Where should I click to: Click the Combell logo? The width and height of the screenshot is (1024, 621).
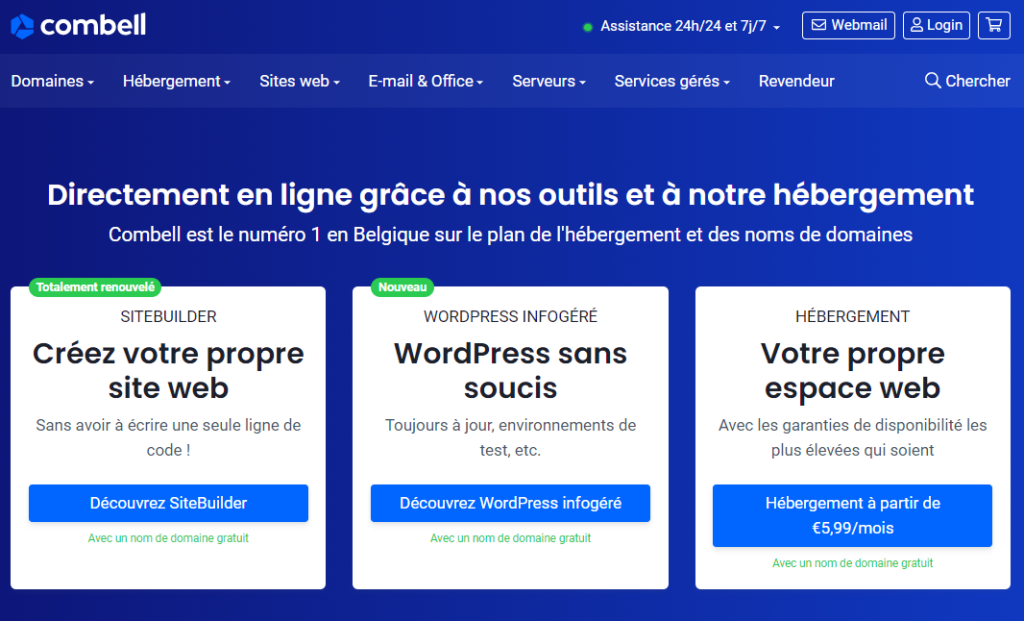(x=78, y=25)
